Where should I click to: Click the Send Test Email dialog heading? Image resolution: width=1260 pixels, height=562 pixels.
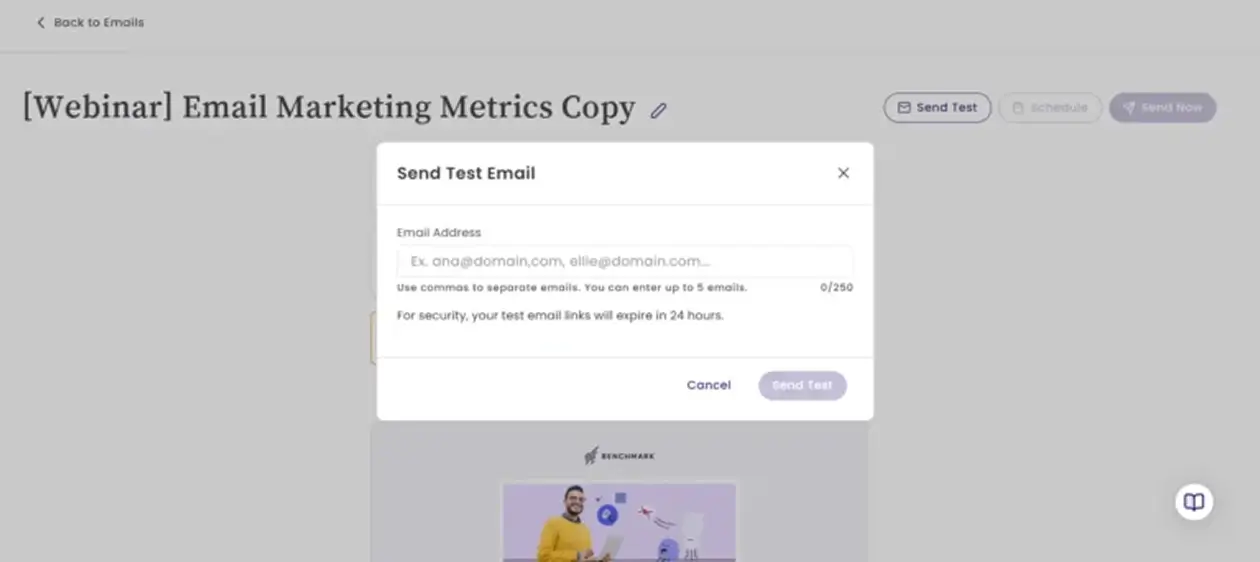(466, 173)
